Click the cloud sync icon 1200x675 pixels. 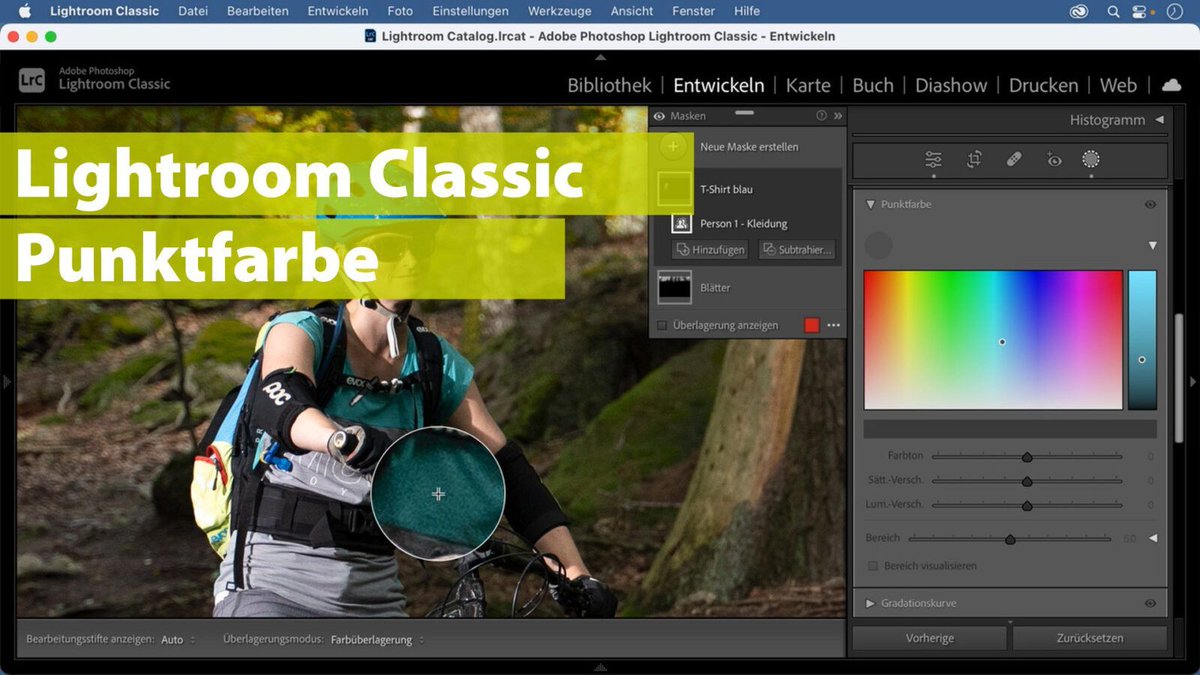(1171, 85)
